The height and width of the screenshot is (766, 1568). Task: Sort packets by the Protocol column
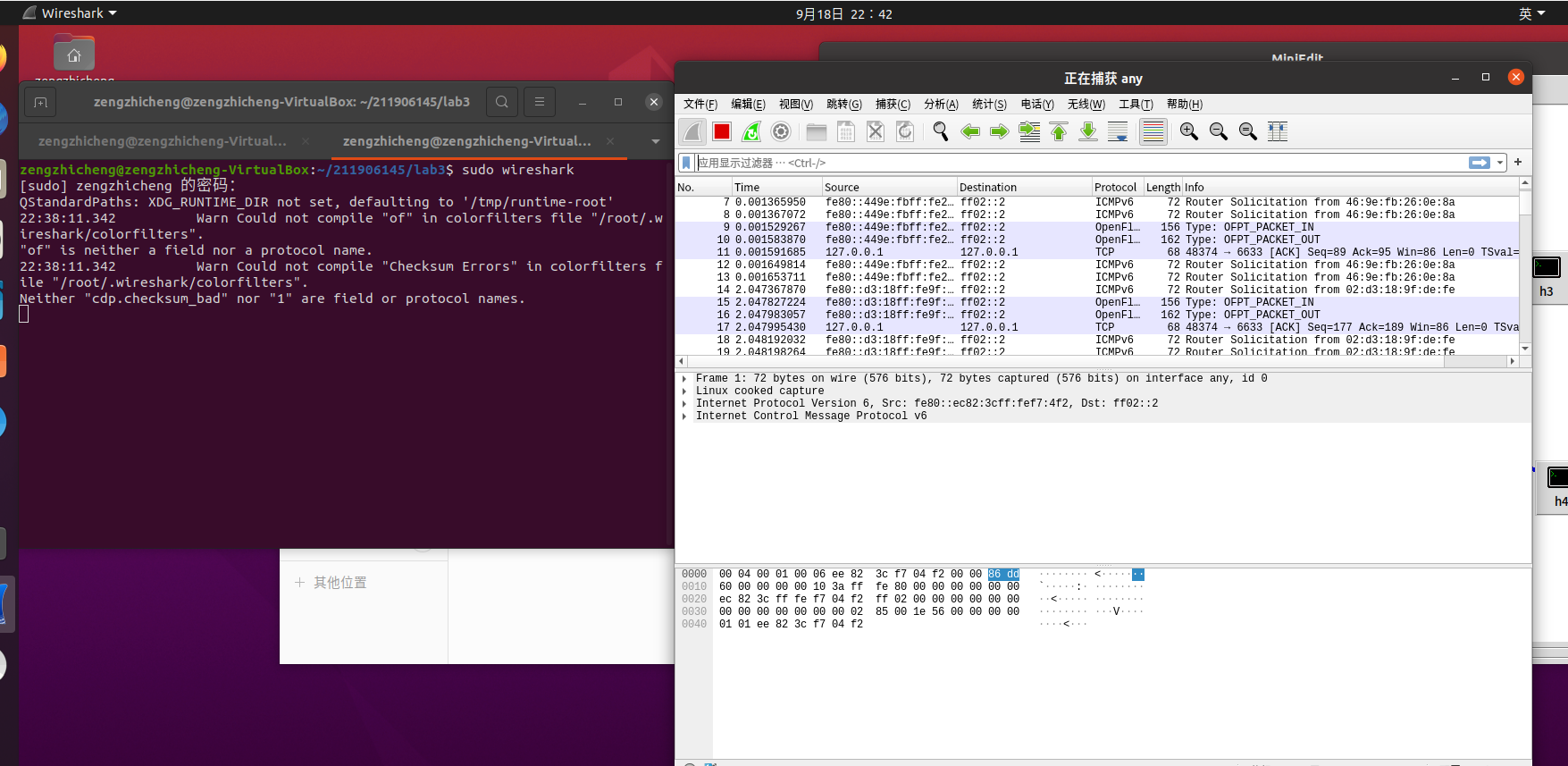coord(1118,187)
